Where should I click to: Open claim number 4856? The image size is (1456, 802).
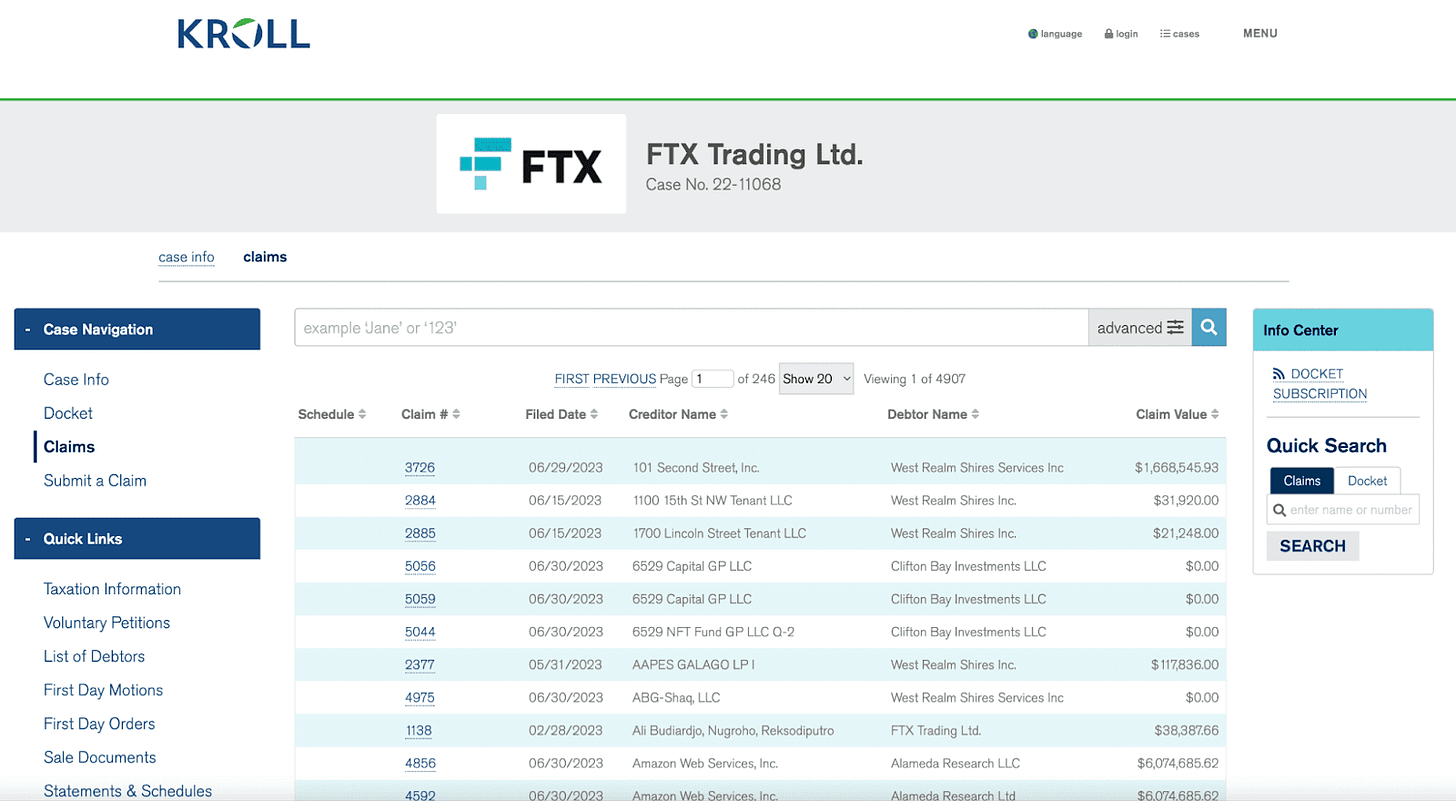pos(420,763)
